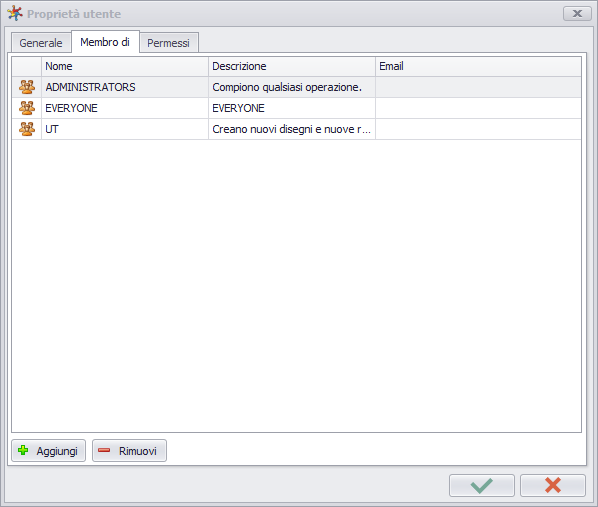Select the UT group name cell
Screen dimensions: 598x507
pyautogui.click(x=125, y=129)
